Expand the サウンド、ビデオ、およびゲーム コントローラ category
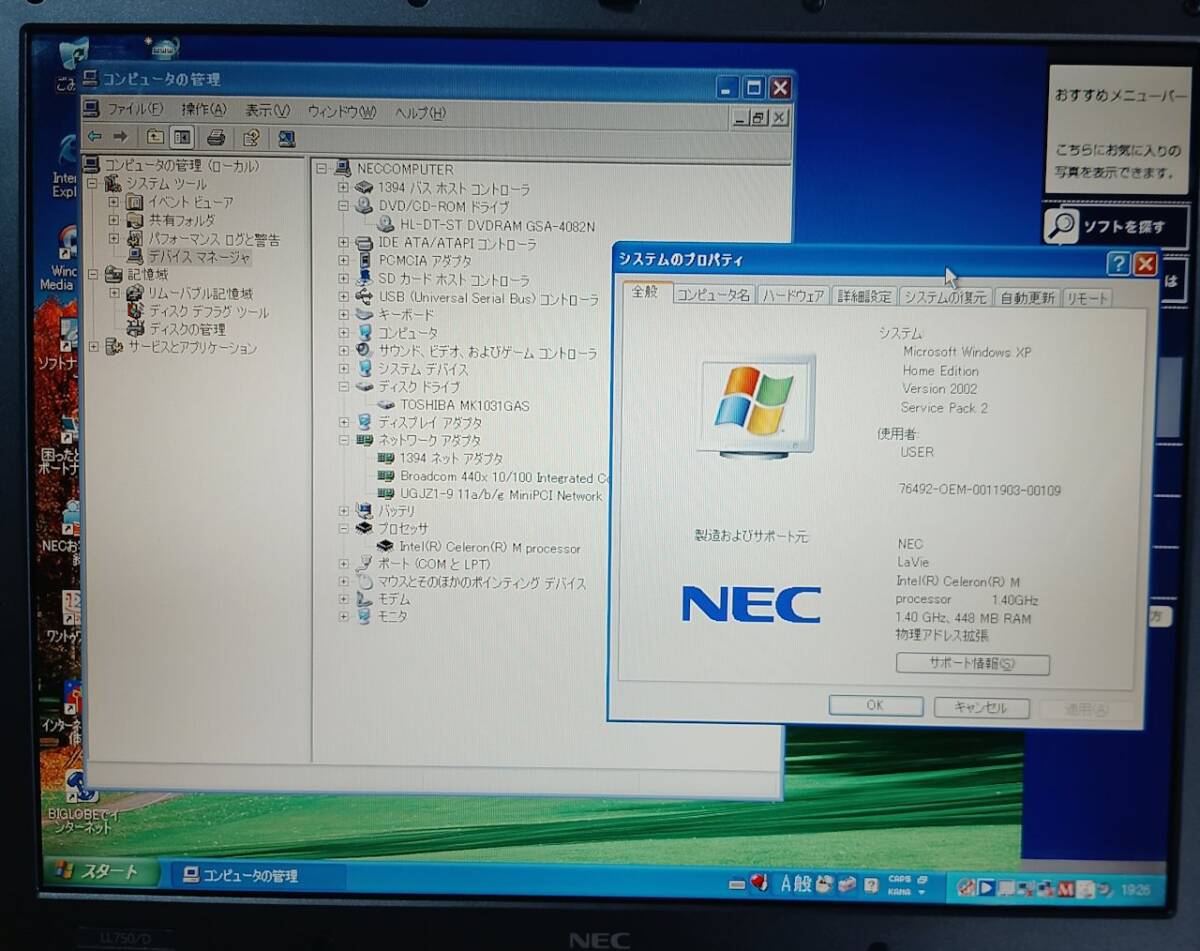 pos(343,351)
